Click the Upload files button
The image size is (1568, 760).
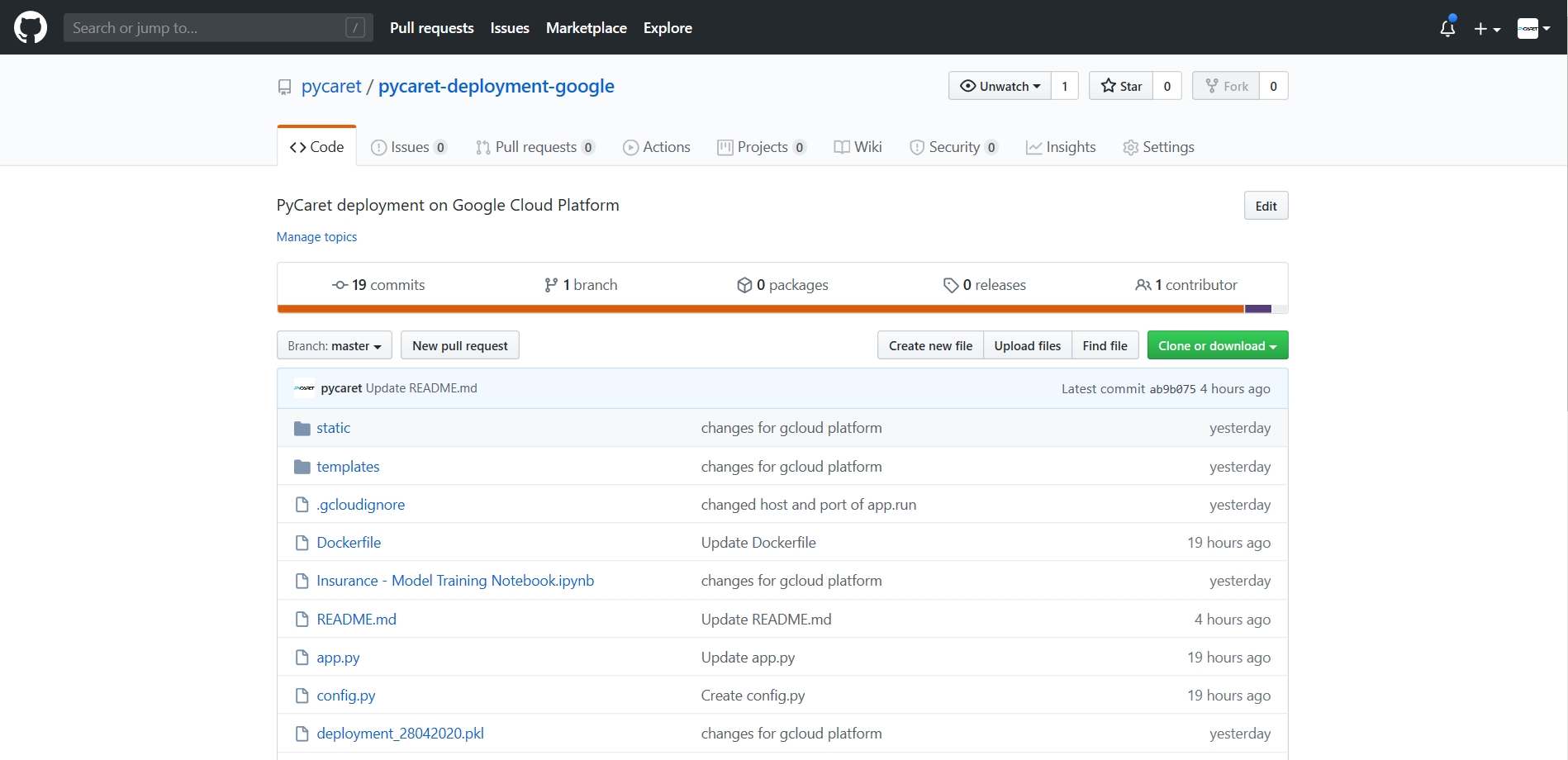coord(1027,345)
